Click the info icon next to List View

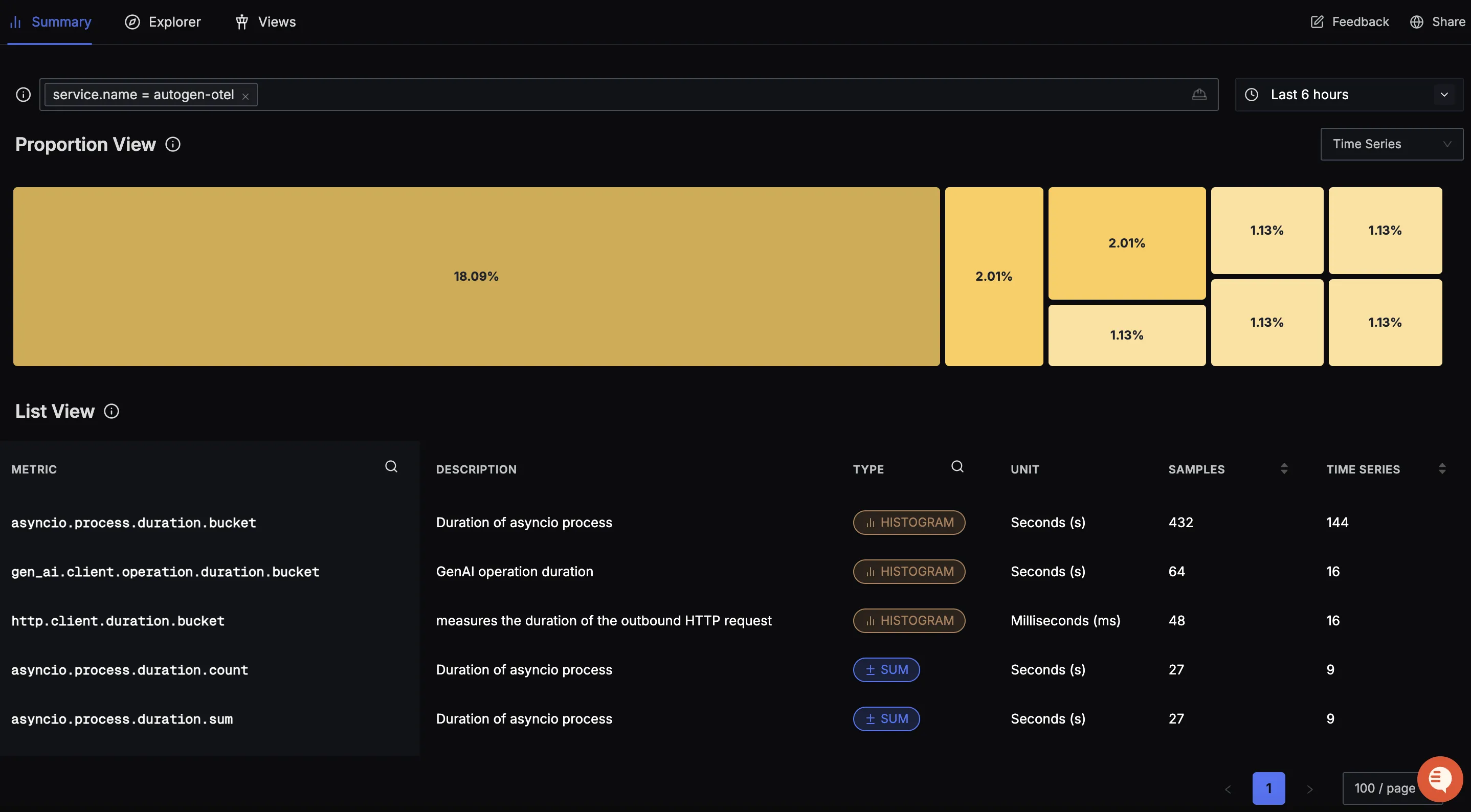pos(111,411)
